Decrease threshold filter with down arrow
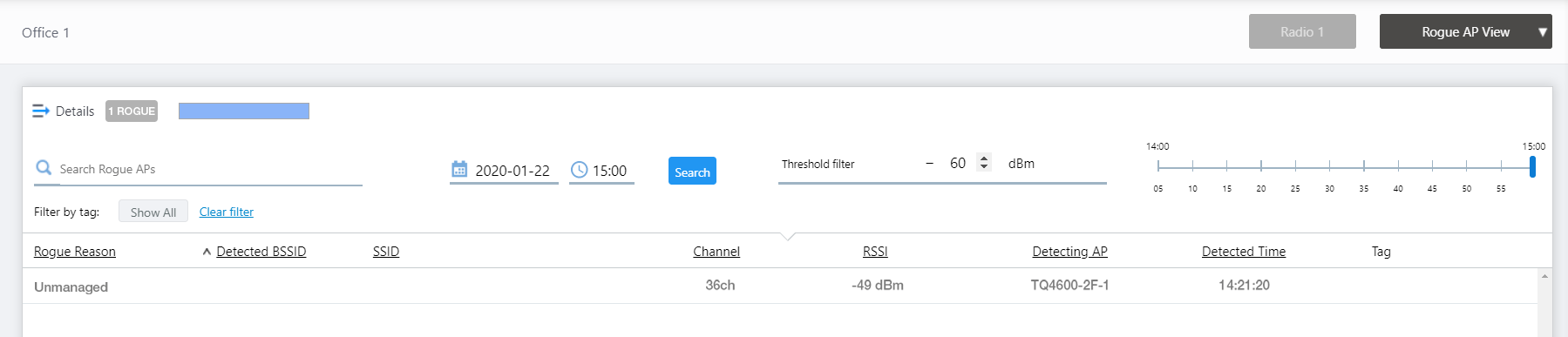 (x=984, y=167)
